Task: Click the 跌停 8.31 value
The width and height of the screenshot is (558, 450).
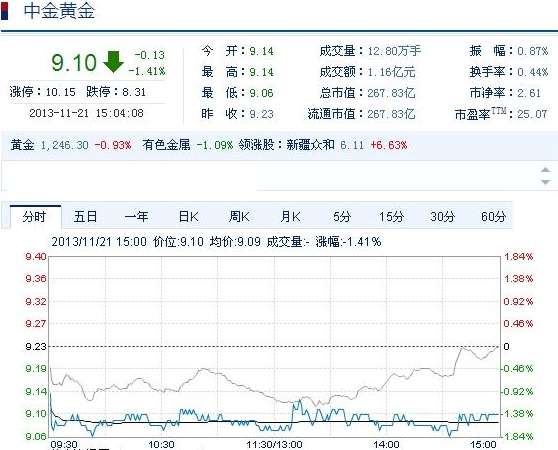Action: (134, 92)
